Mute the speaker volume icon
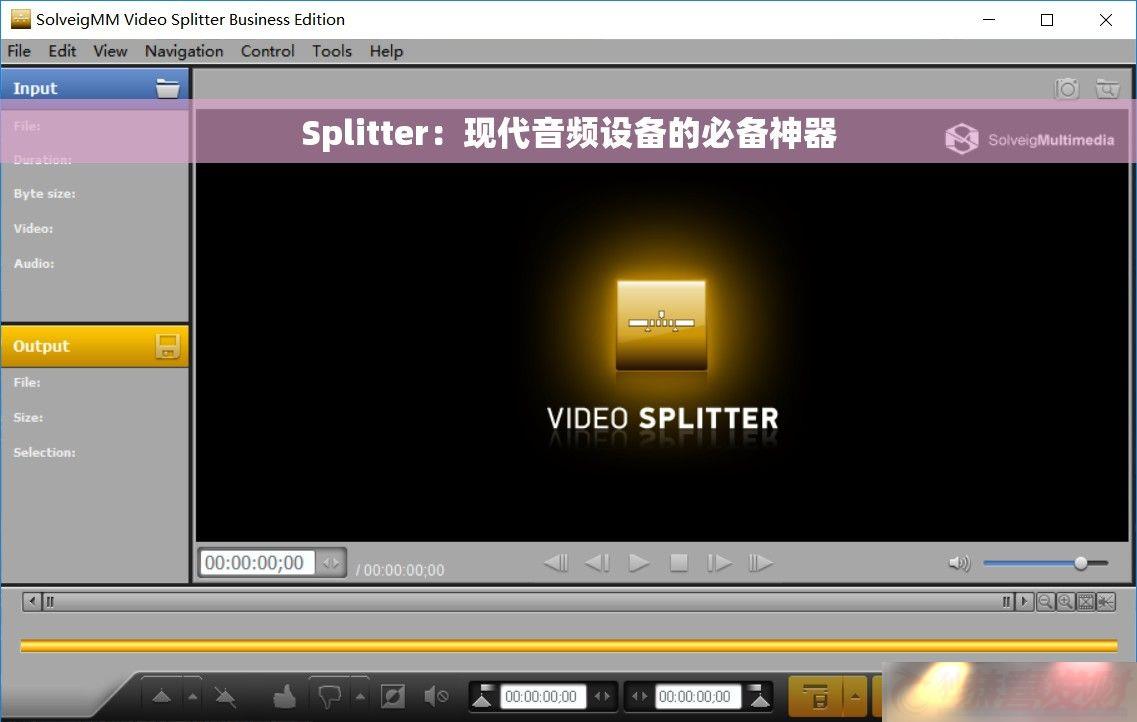This screenshot has height=722, width=1137. click(x=959, y=563)
